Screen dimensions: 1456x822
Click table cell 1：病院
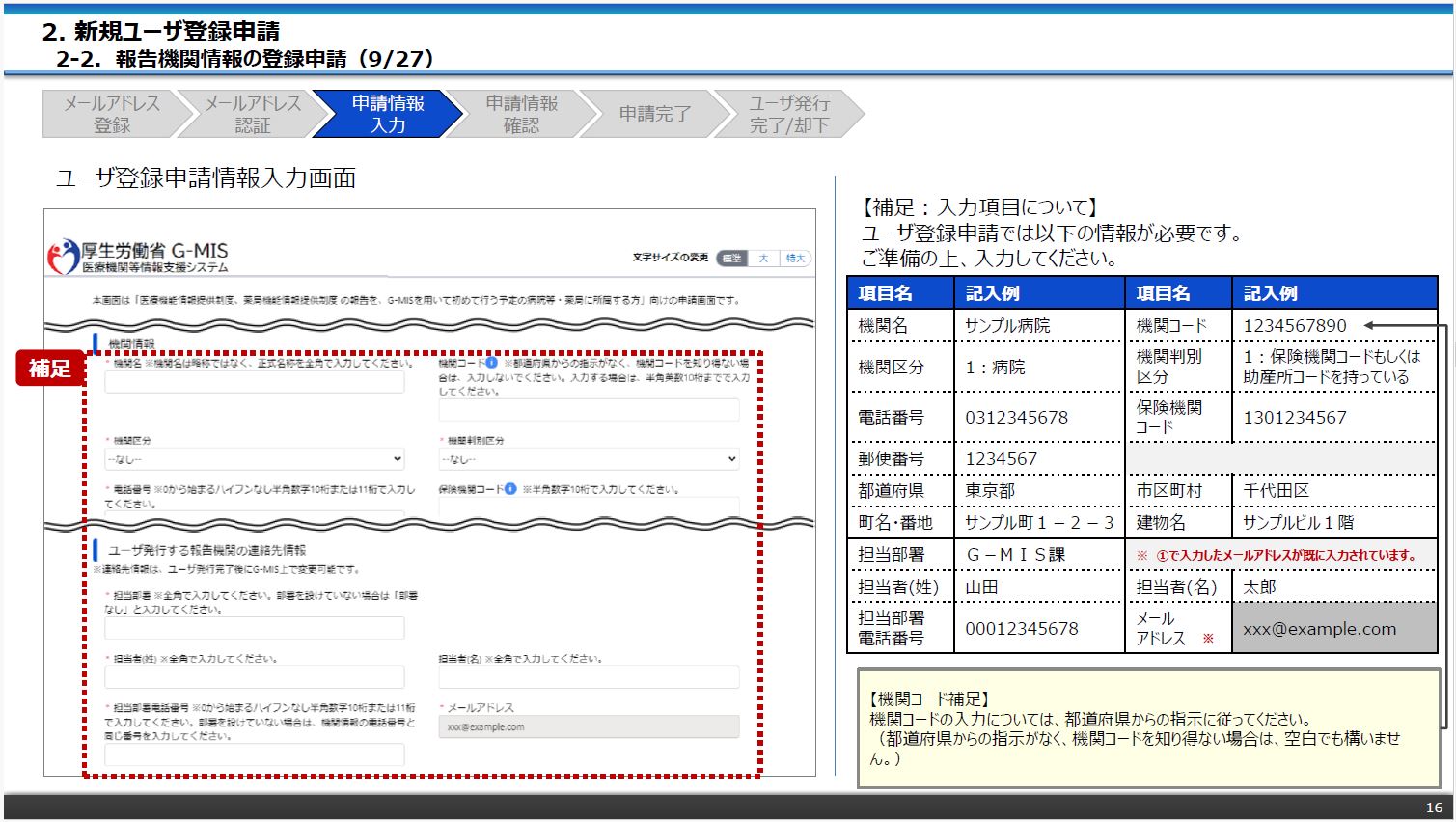[1039, 367]
